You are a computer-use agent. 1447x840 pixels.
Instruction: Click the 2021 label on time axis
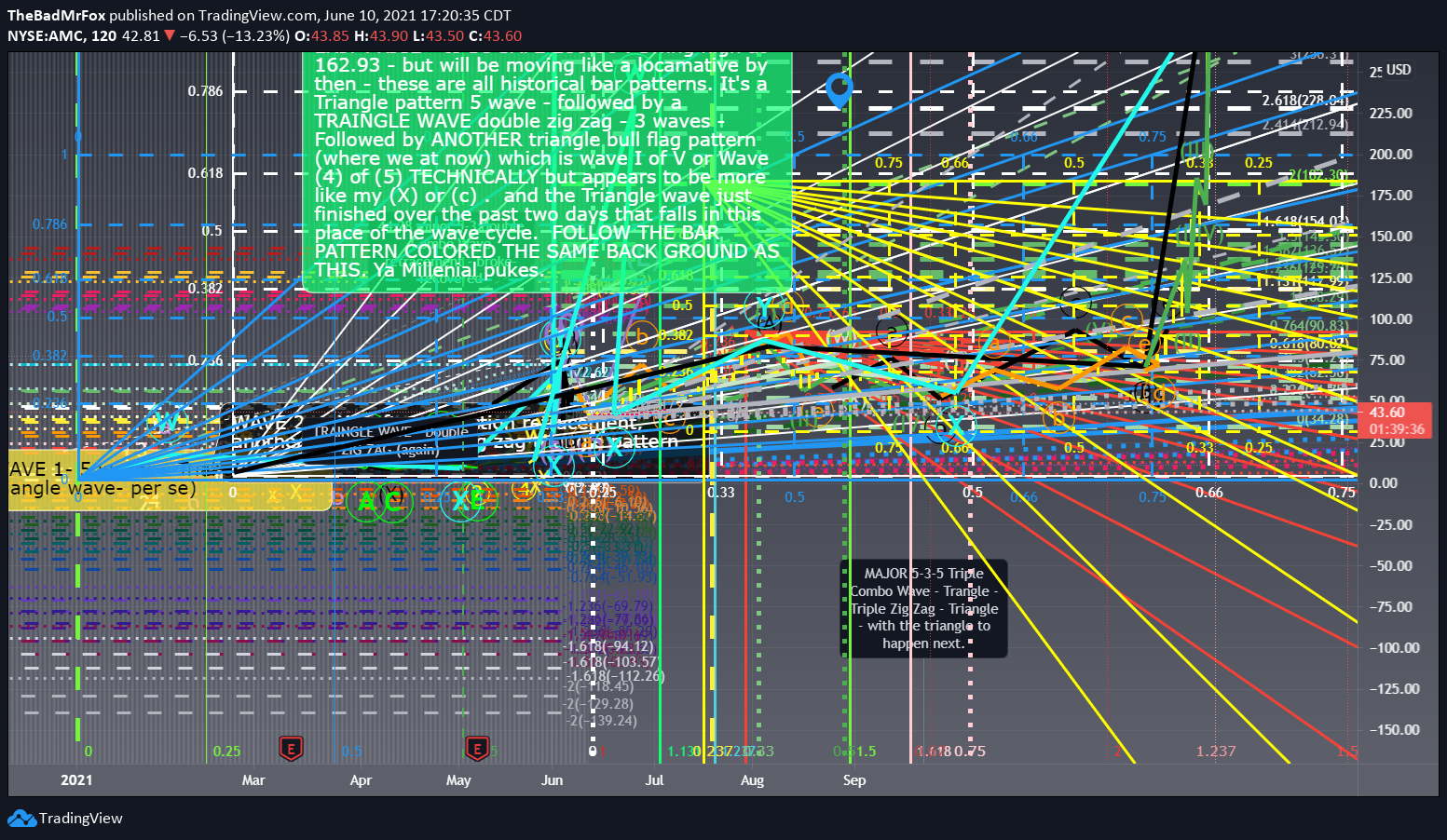pyautogui.click(x=76, y=780)
